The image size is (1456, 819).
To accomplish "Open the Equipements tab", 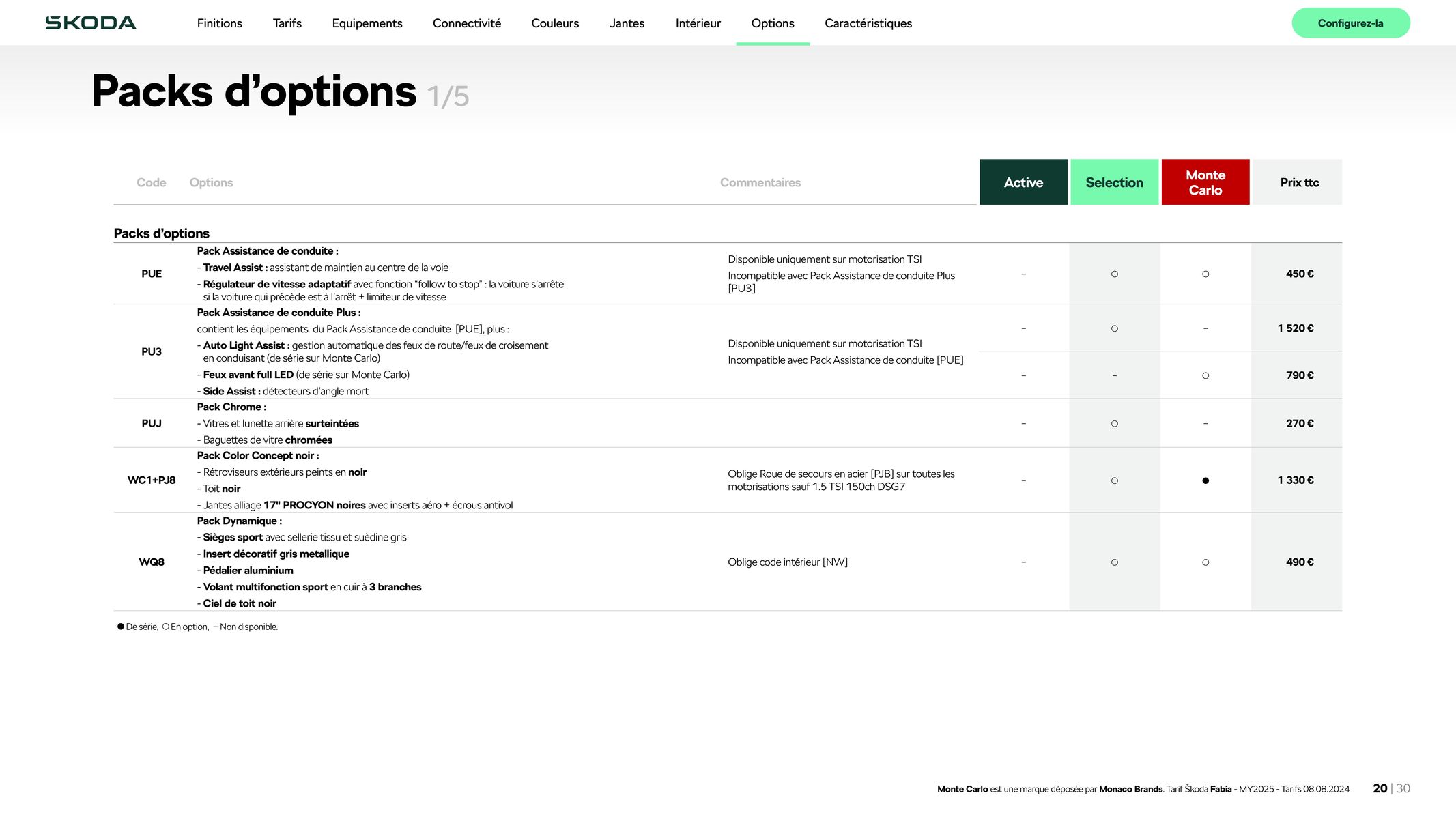I will tap(367, 23).
